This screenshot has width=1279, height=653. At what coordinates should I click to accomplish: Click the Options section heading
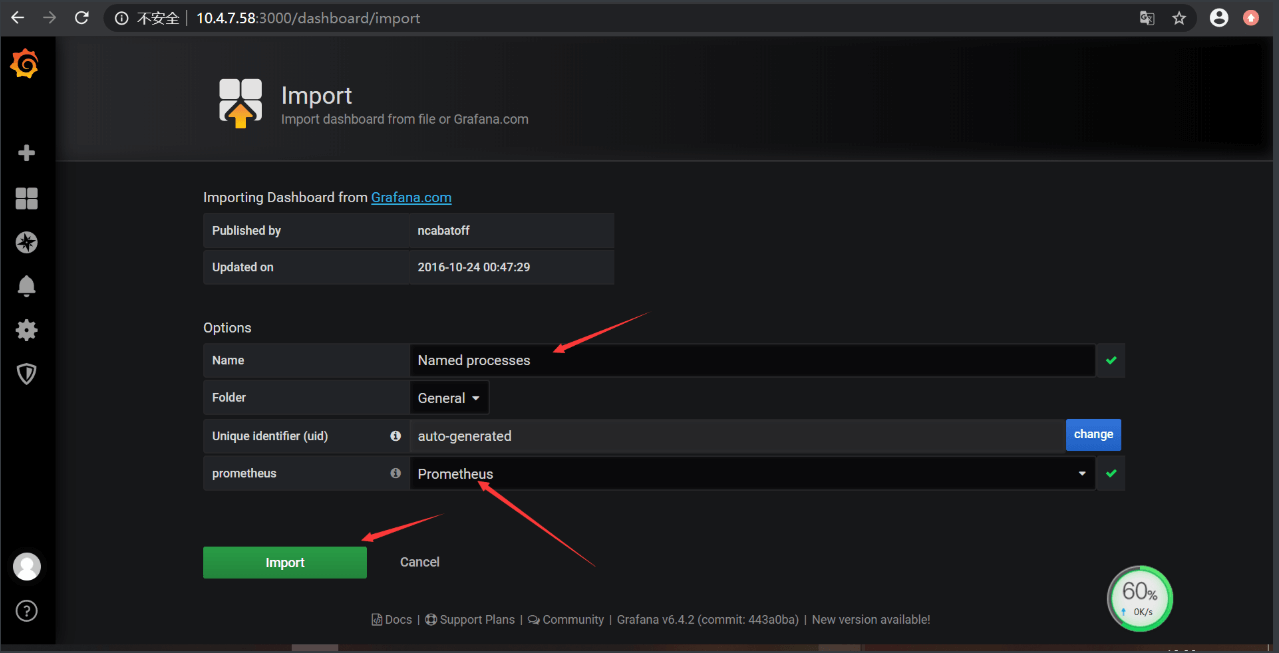pos(227,328)
